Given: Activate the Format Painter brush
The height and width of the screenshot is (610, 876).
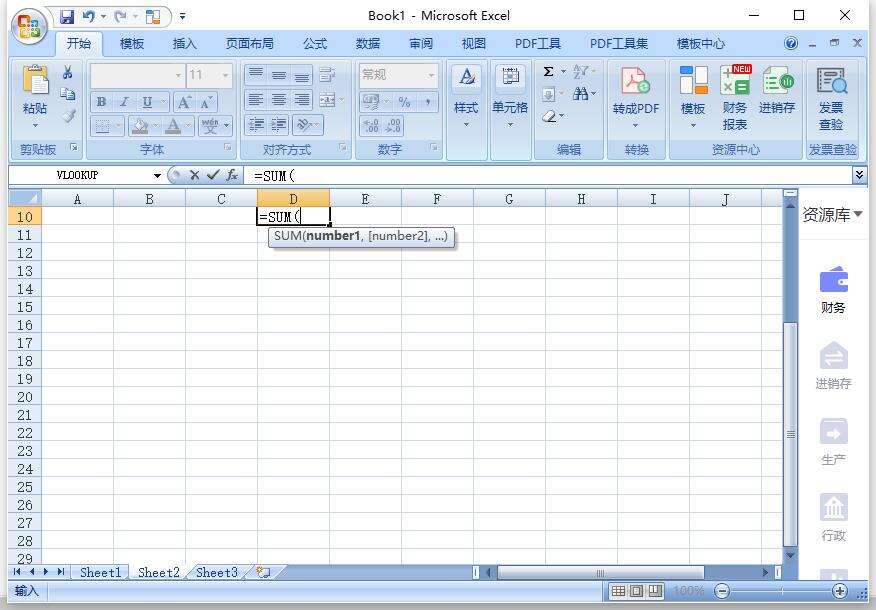Looking at the screenshot, I should pos(68,116).
